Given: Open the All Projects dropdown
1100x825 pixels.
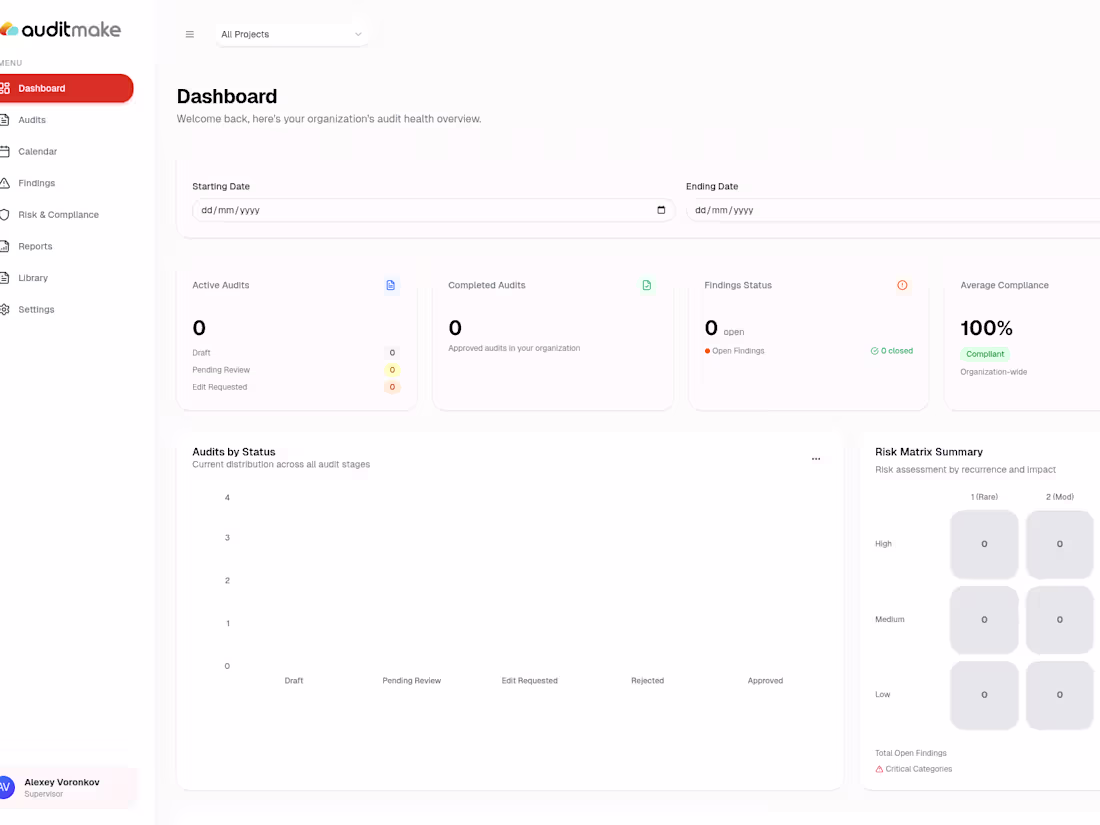Looking at the screenshot, I should [x=292, y=33].
